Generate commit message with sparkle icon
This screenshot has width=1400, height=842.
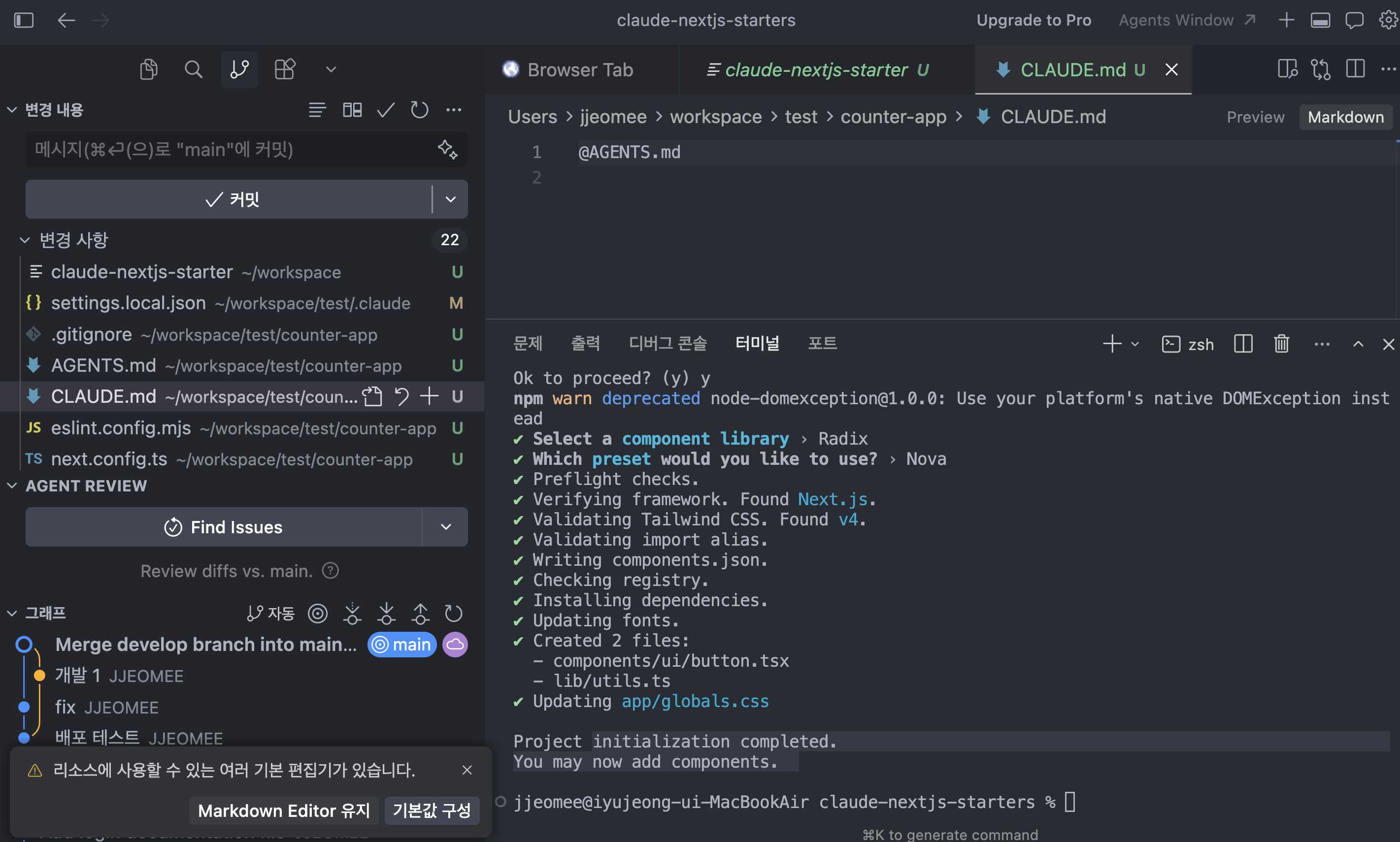click(x=447, y=149)
